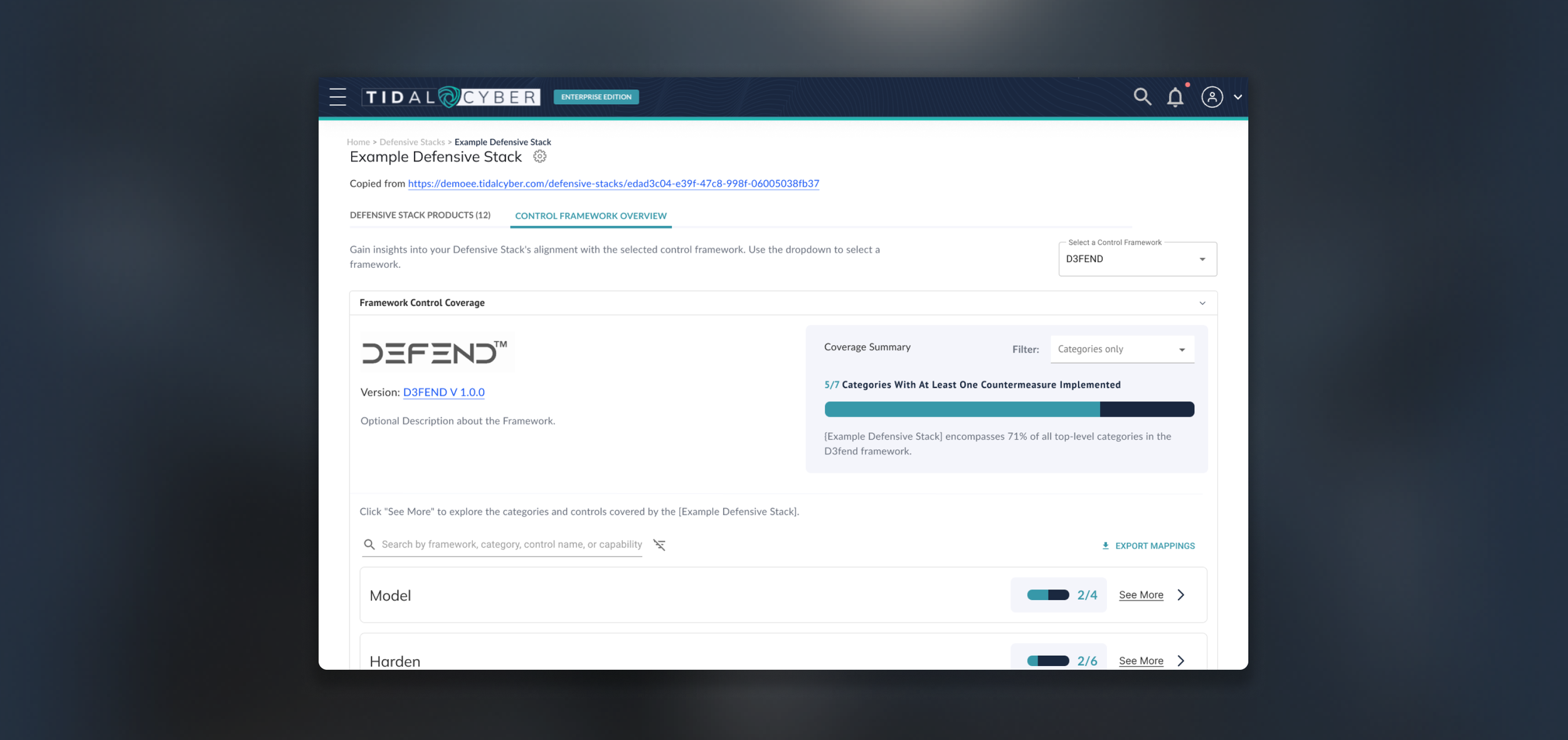Click Export Mappings button

click(1148, 546)
